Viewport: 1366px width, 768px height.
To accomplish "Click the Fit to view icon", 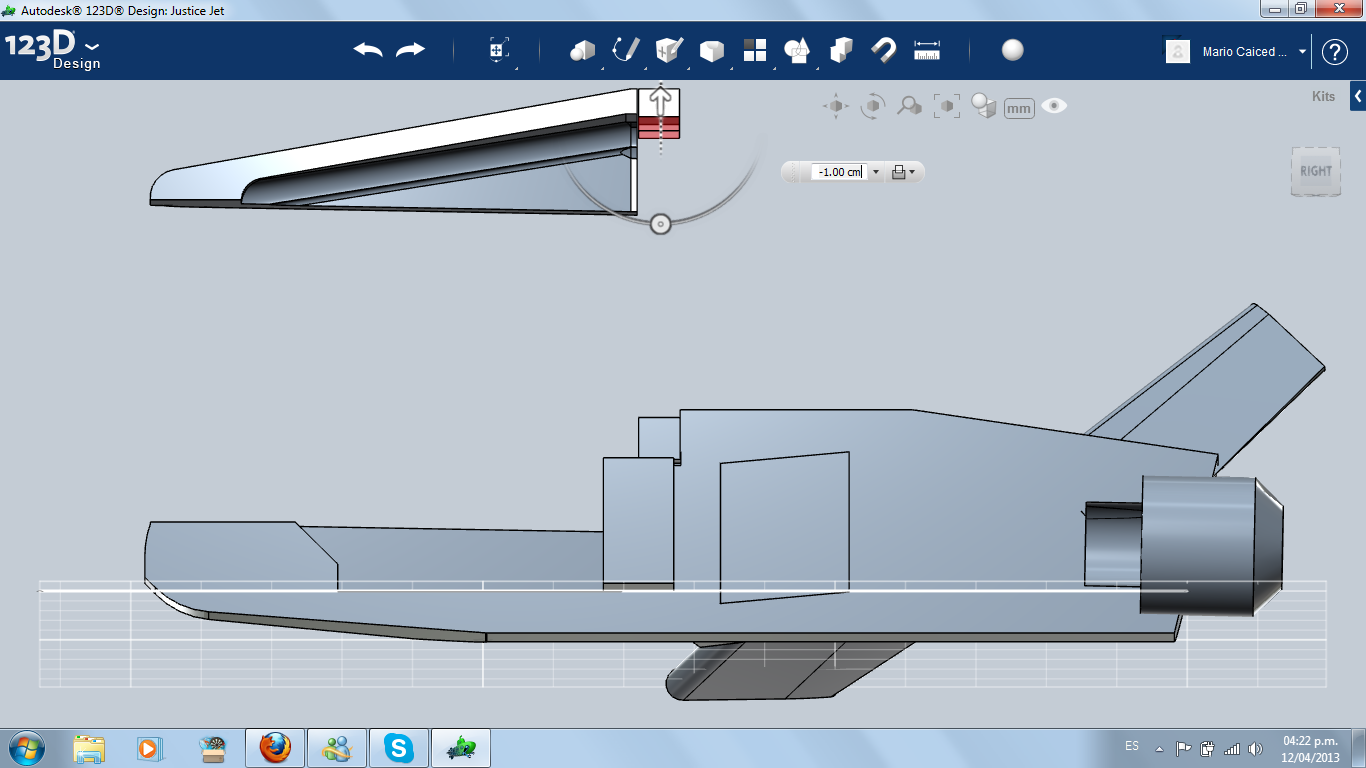I will [x=946, y=106].
